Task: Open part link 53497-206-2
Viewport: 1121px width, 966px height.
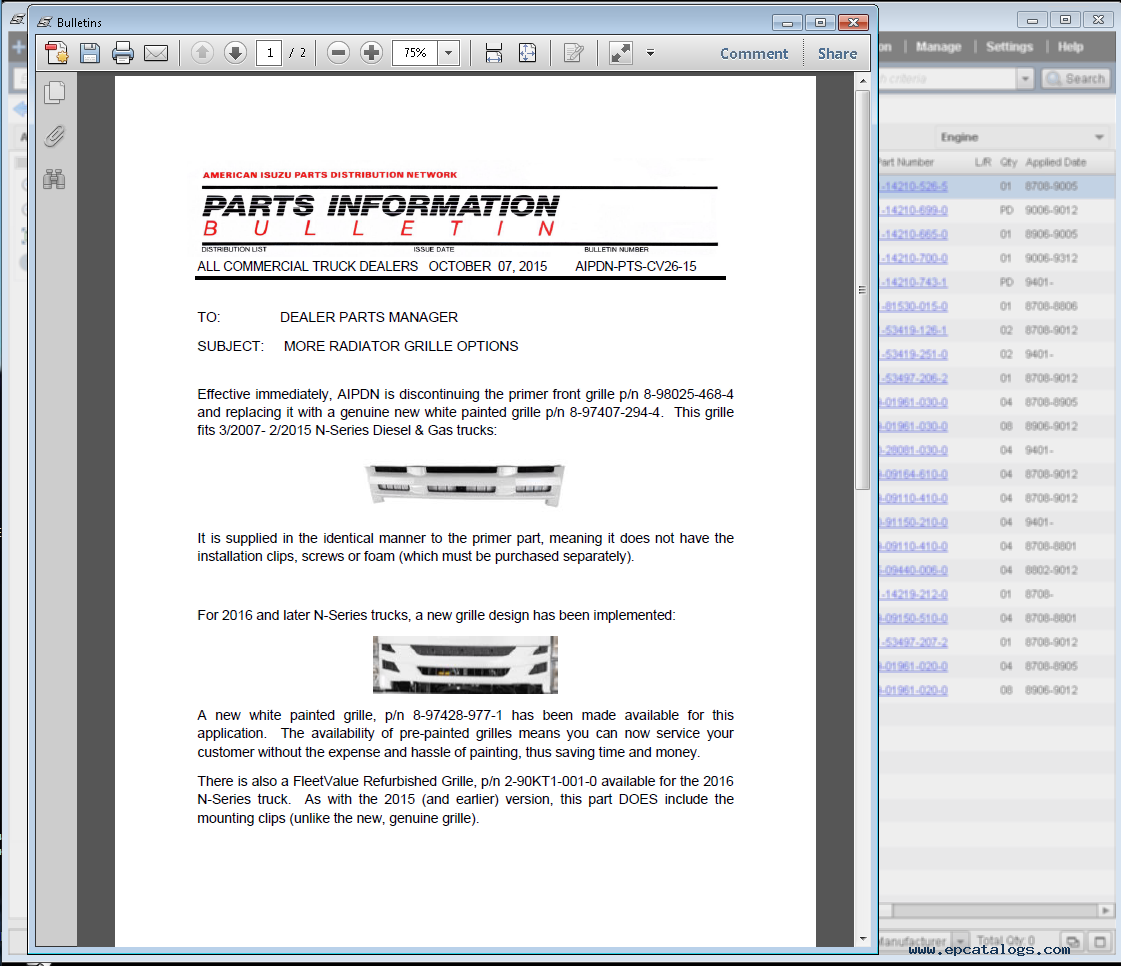Action: pos(914,378)
